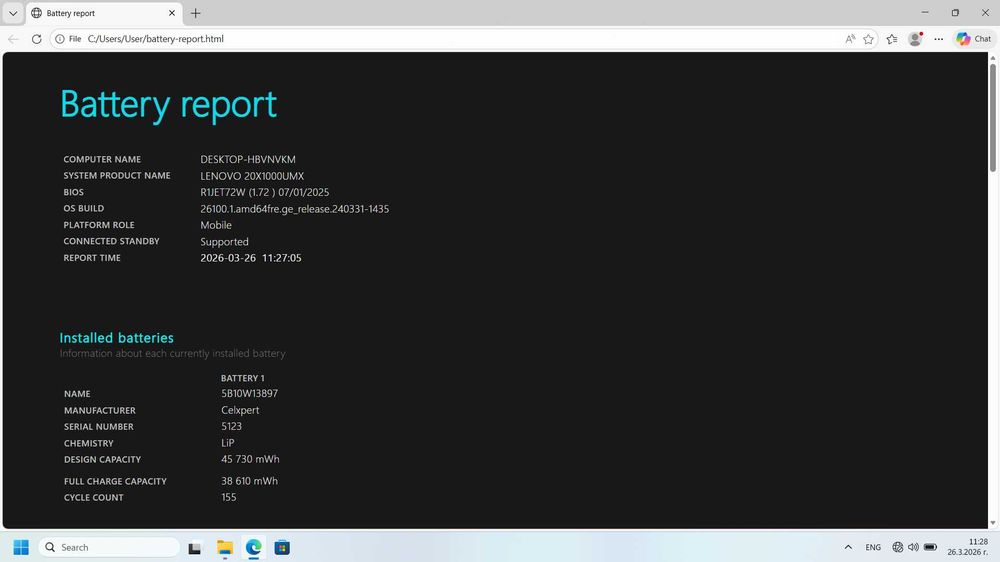Select design capacity 45 730 mWh
This screenshot has height=562, width=1000.
[x=250, y=459]
